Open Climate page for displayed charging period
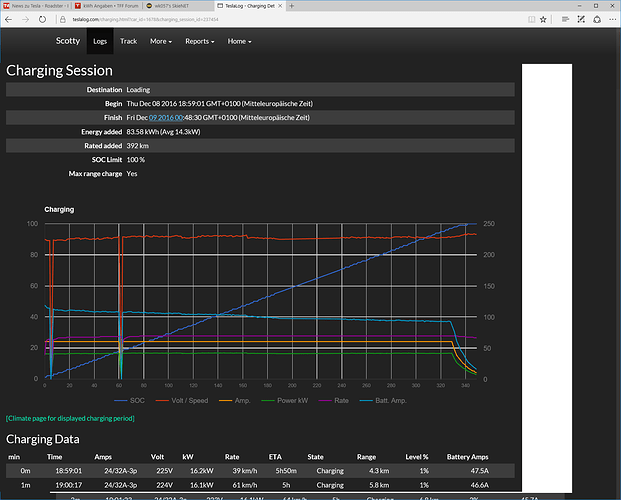The width and height of the screenshot is (621, 500). tap(70, 418)
